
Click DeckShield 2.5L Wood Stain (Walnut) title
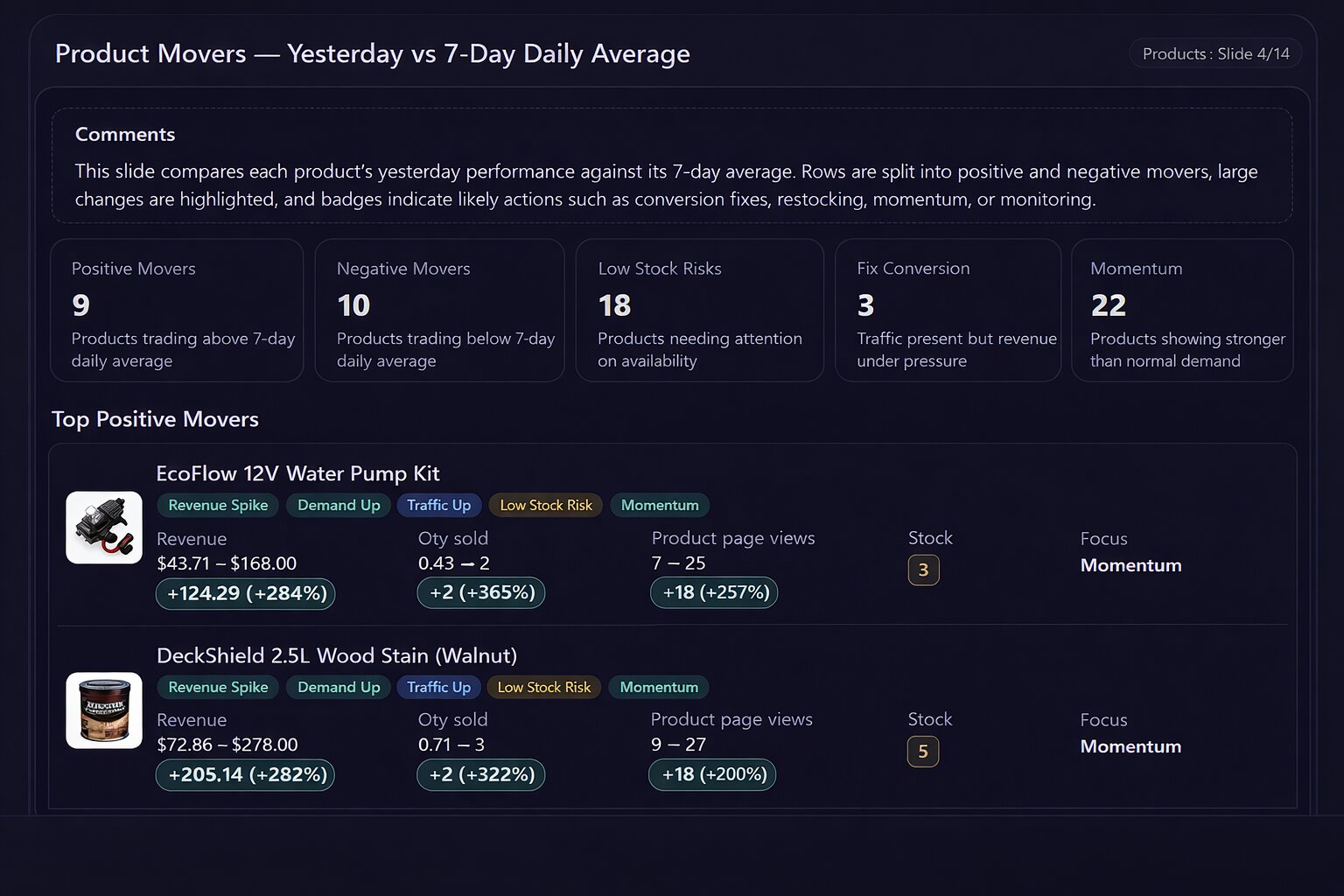click(x=337, y=655)
